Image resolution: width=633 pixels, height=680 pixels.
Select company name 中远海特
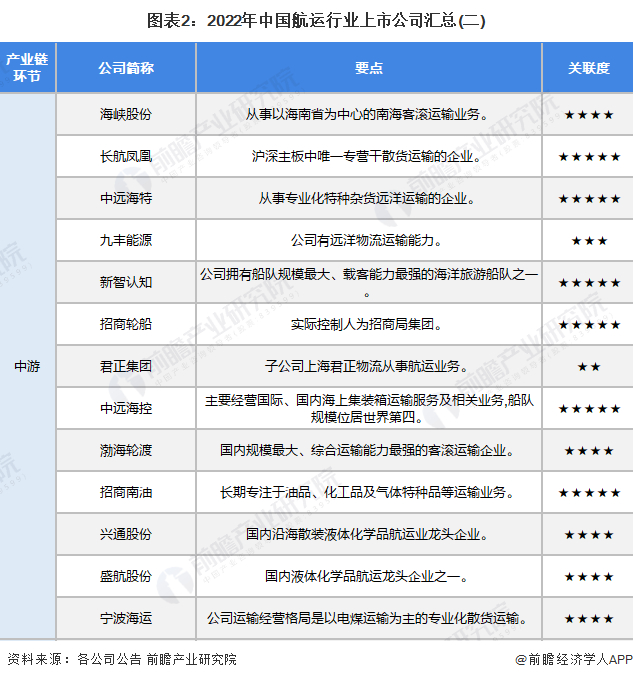coord(126,199)
